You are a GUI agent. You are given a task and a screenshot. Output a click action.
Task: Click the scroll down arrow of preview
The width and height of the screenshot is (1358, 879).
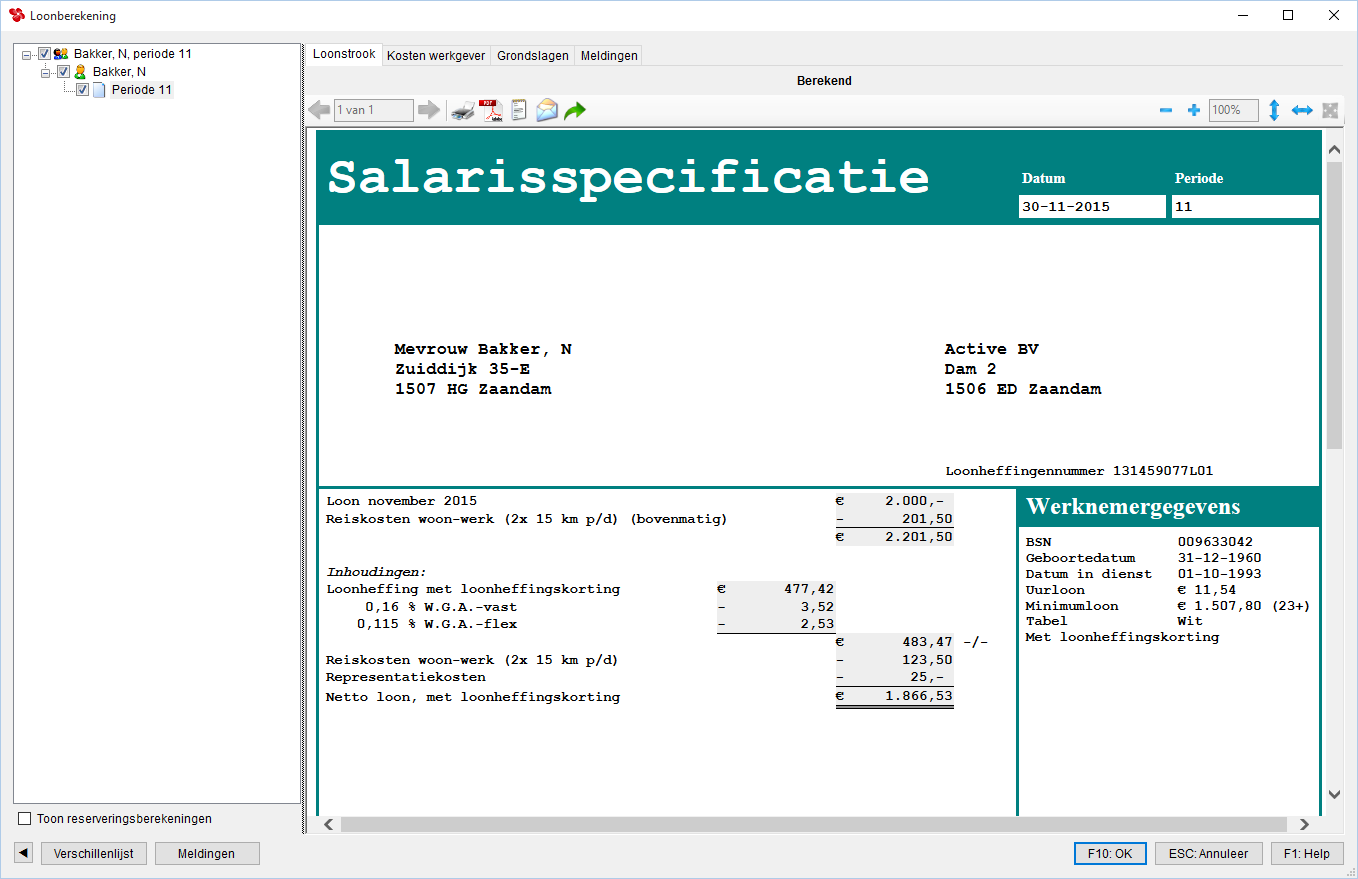pyautogui.click(x=1334, y=794)
